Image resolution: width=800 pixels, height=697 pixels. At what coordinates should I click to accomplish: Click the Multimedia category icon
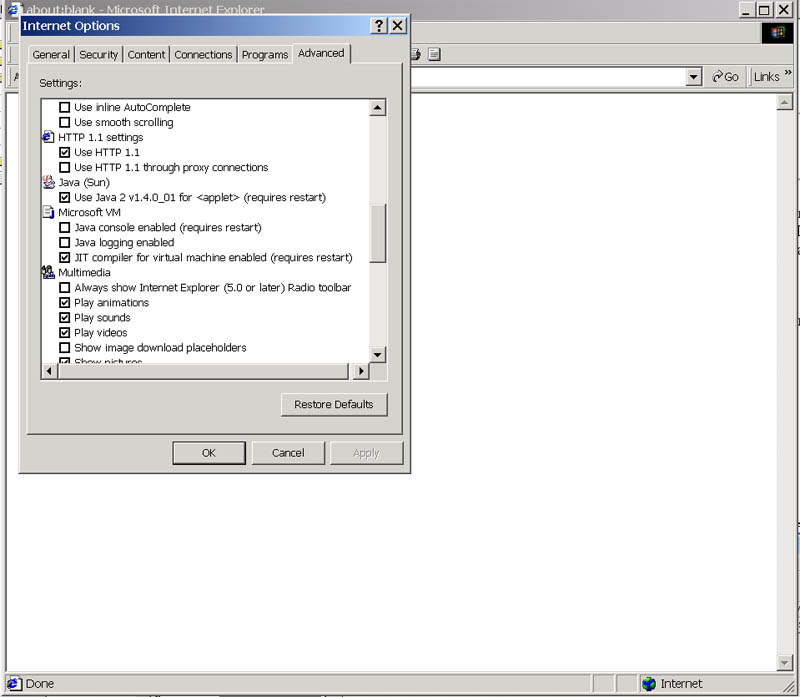(x=48, y=272)
